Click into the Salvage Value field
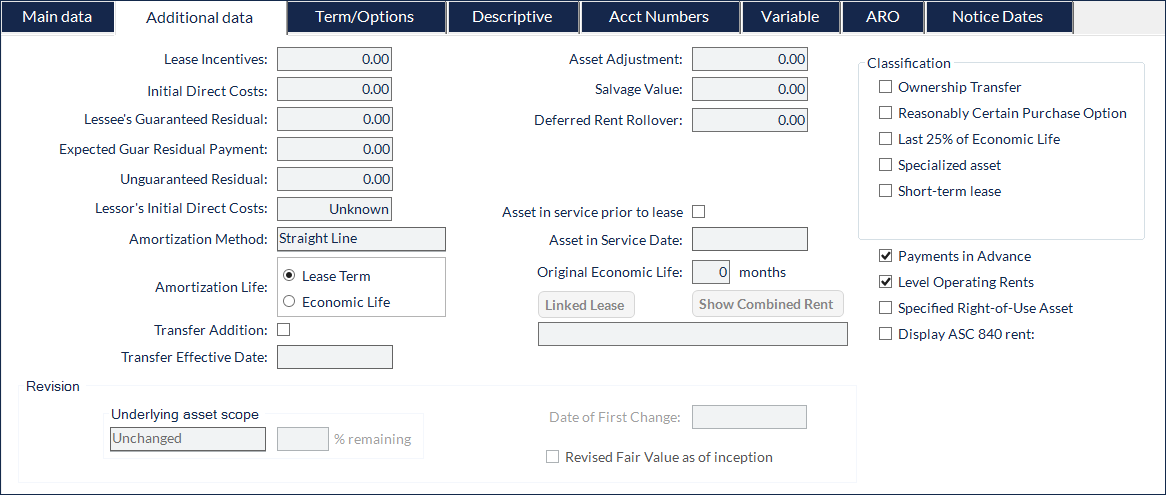Viewport: 1166px width, 495px height. pyautogui.click(x=750, y=89)
